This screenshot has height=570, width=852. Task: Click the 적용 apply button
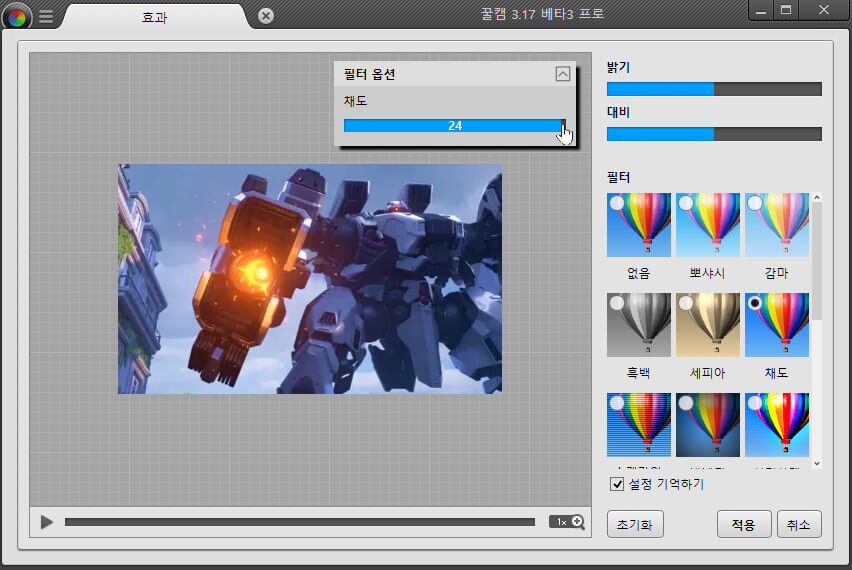[743, 525]
